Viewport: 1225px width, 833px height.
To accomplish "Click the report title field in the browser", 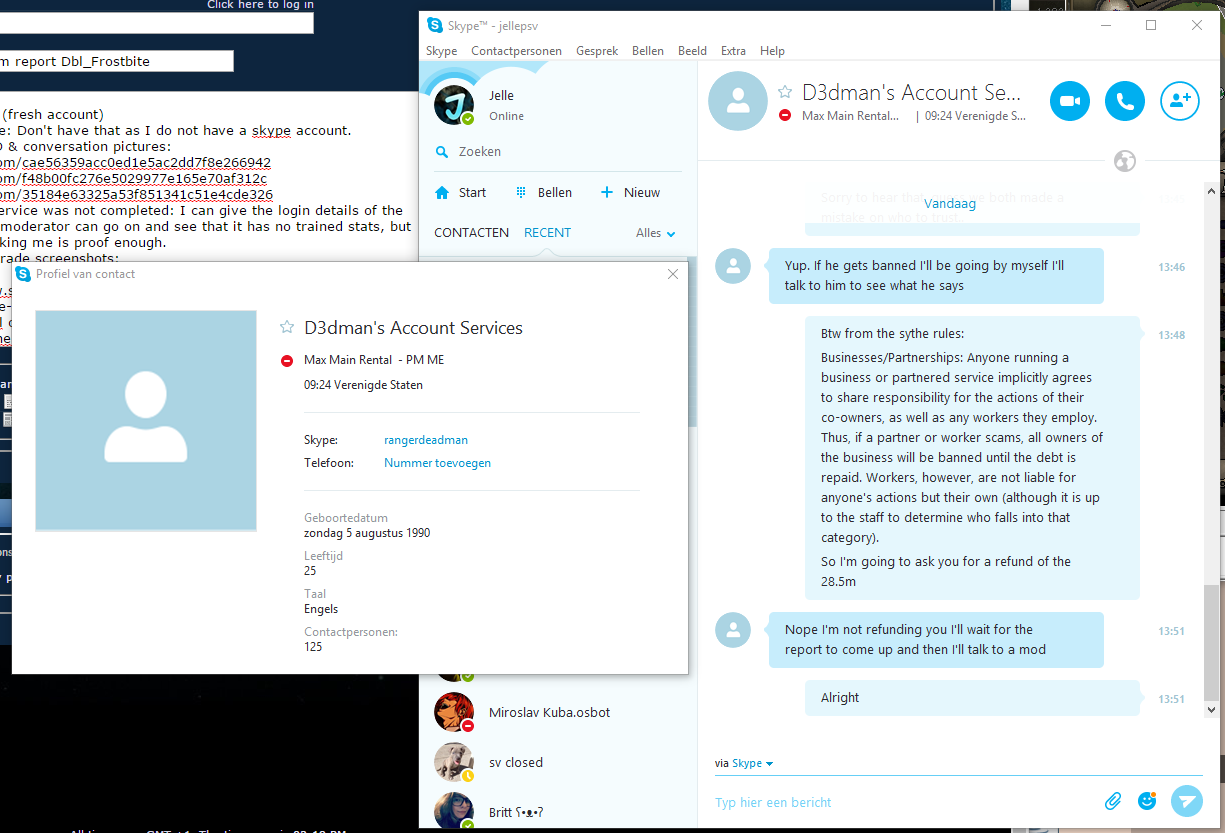I will (116, 61).
